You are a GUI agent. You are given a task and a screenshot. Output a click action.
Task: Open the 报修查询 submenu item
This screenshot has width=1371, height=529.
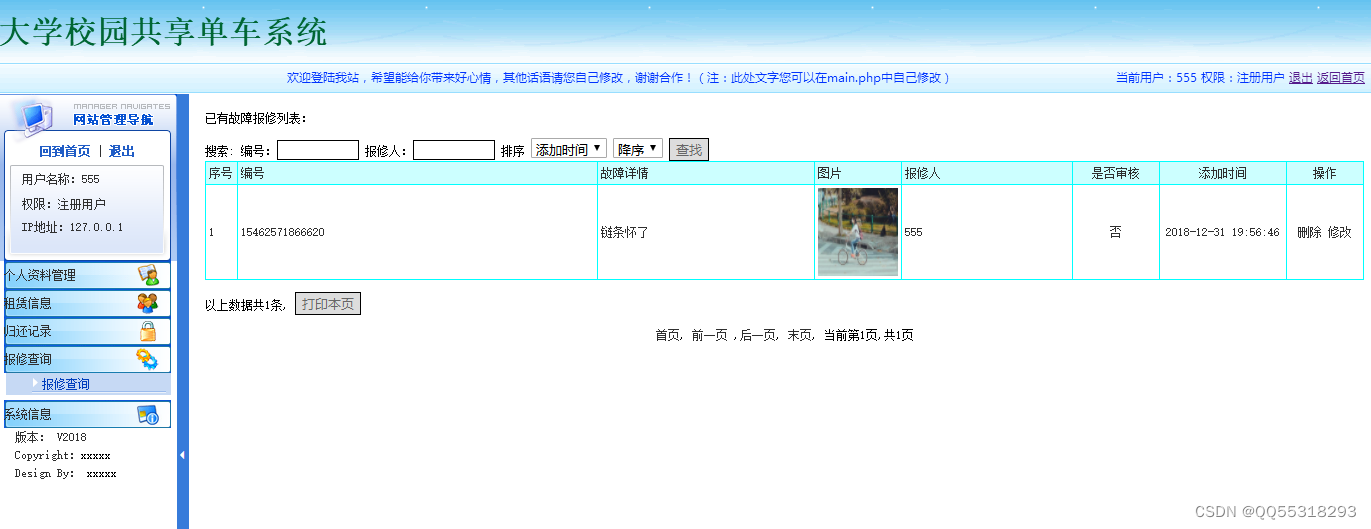[66, 384]
